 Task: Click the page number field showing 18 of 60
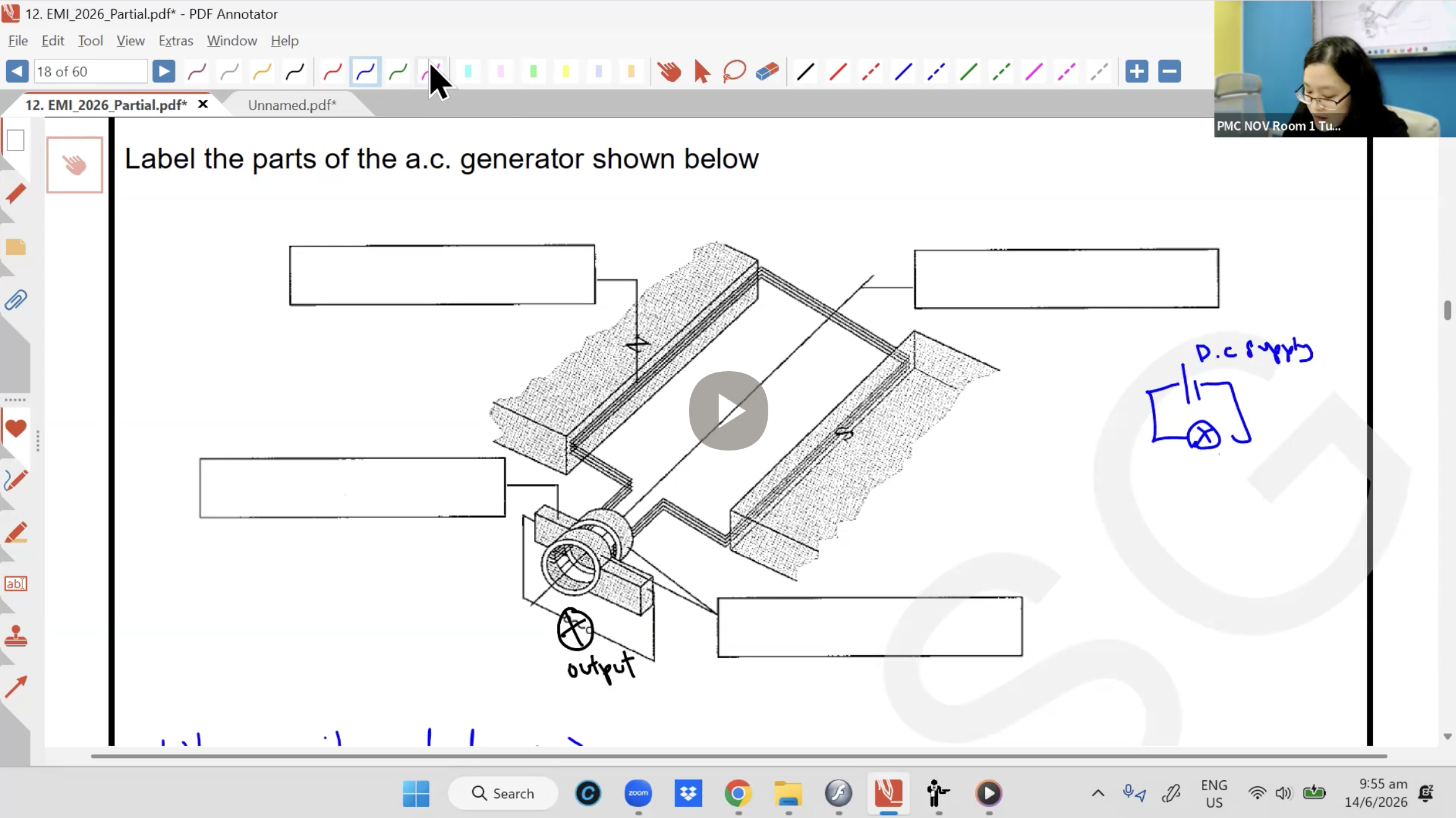tap(90, 71)
